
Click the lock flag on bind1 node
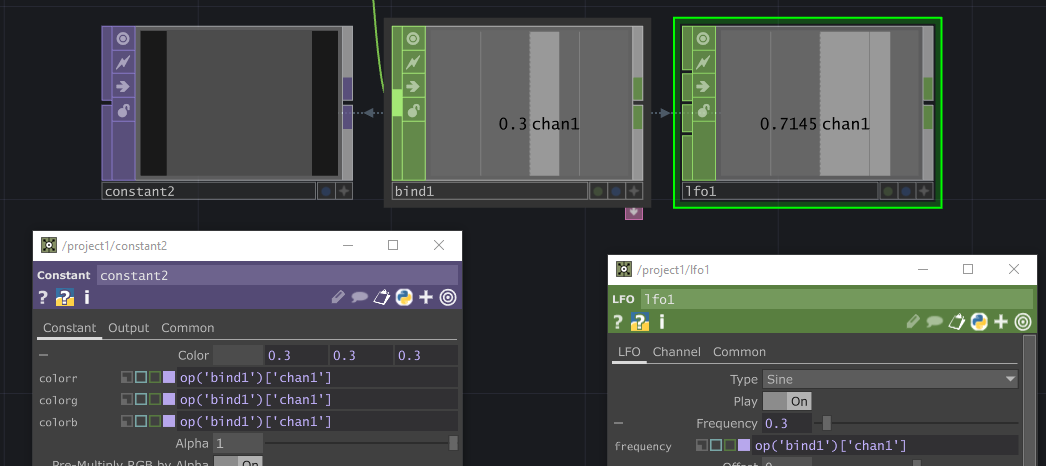(414, 110)
